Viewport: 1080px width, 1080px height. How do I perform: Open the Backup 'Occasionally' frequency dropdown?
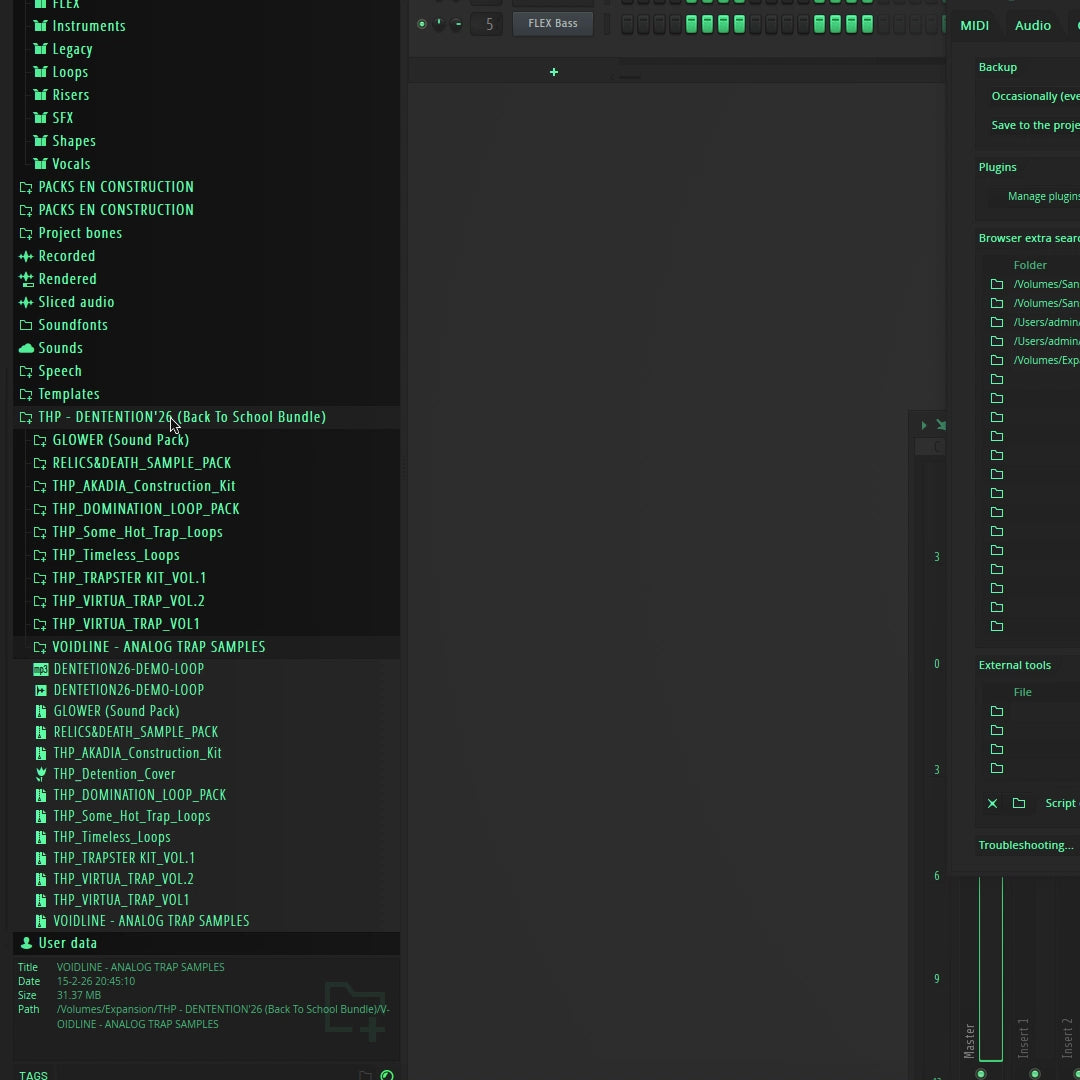click(x=1035, y=96)
